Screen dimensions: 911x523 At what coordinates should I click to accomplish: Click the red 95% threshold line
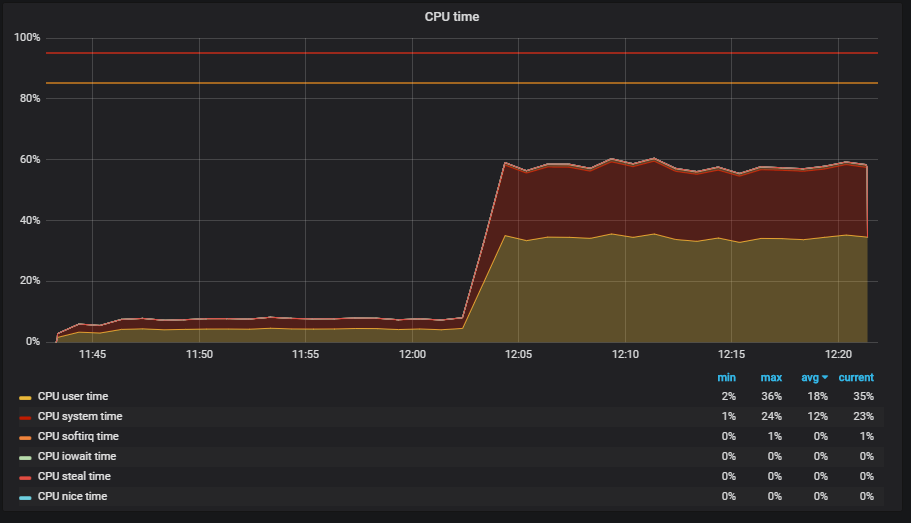pyautogui.click(x=462, y=53)
